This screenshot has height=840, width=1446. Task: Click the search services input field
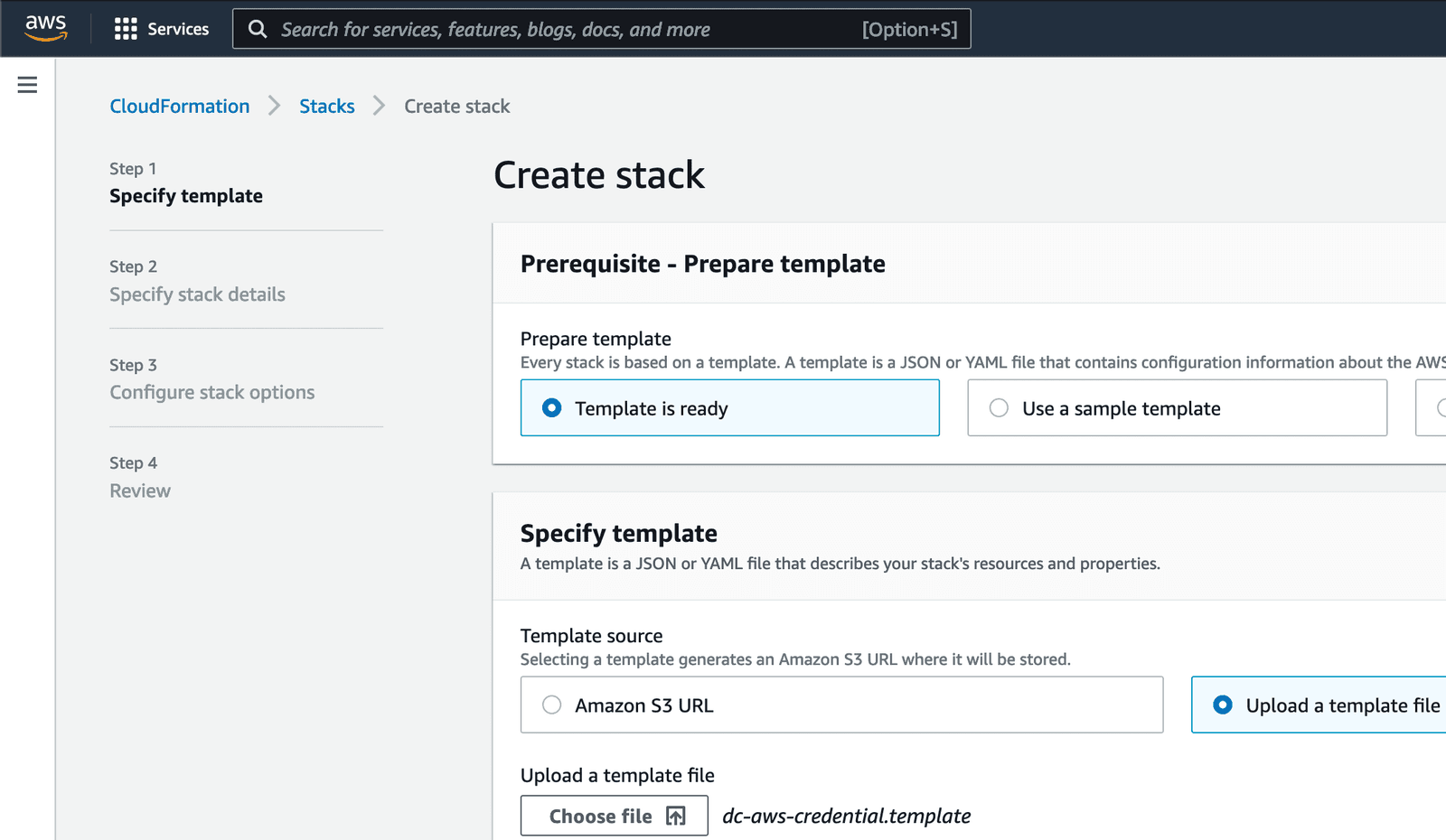(x=596, y=29)
